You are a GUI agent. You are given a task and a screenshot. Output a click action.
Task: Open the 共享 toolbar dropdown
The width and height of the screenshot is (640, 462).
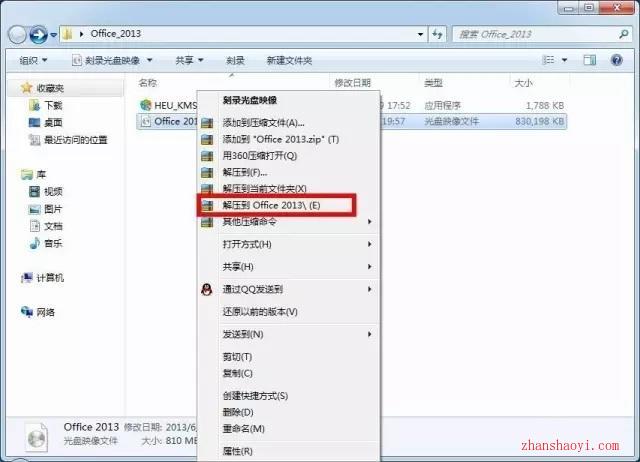(189, 60)
